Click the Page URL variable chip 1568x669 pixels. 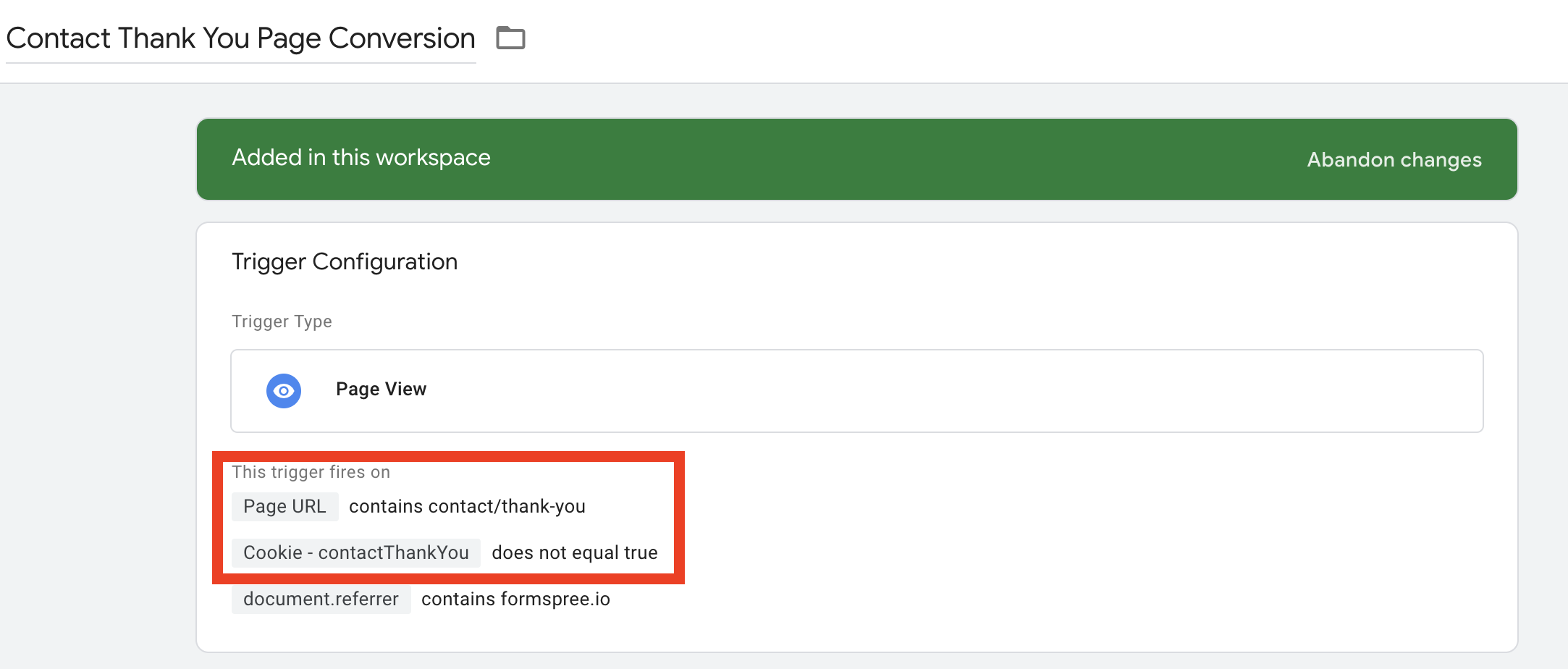coord(284,507)
